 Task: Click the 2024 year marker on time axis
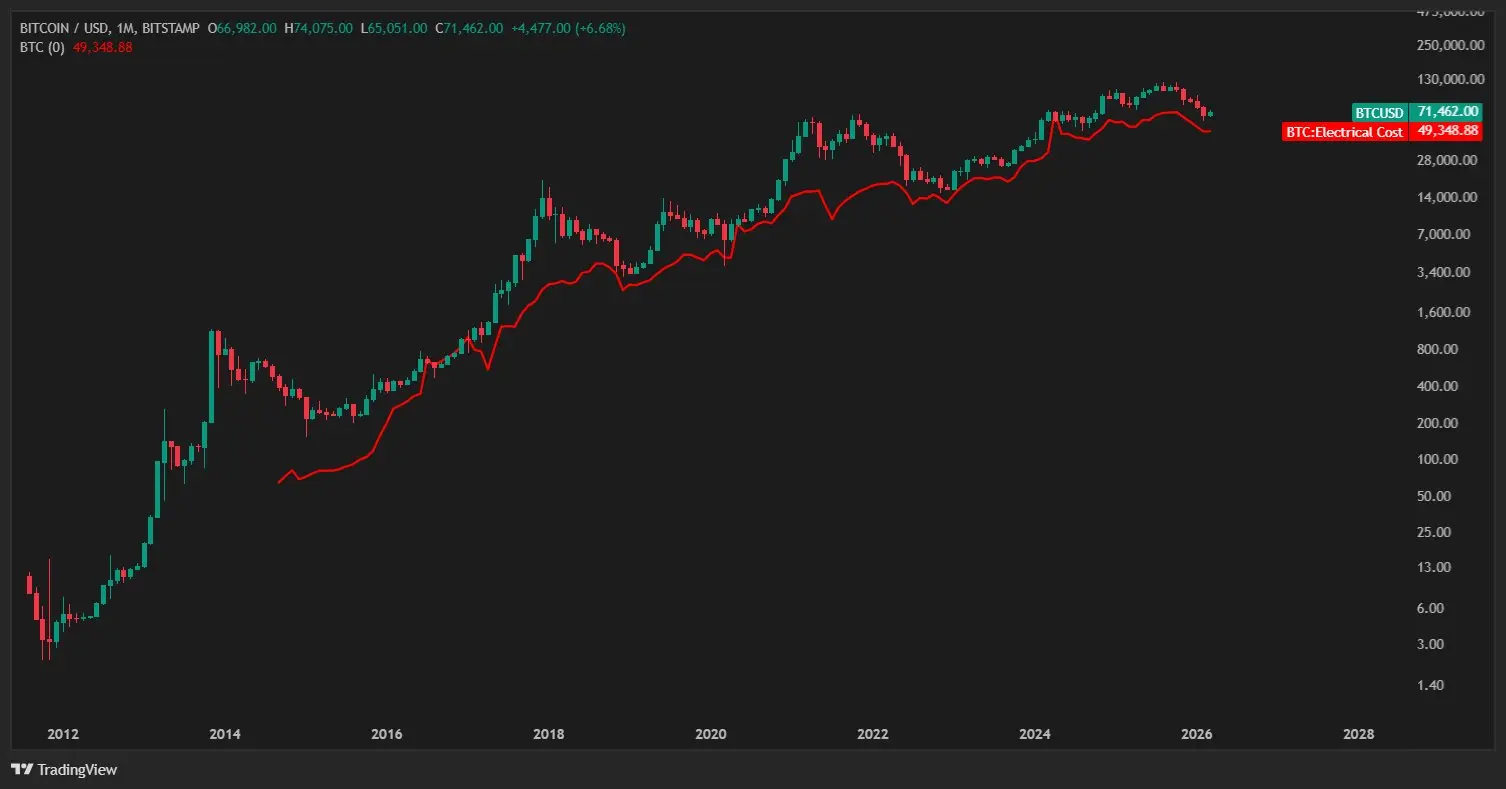[1034, 734]
